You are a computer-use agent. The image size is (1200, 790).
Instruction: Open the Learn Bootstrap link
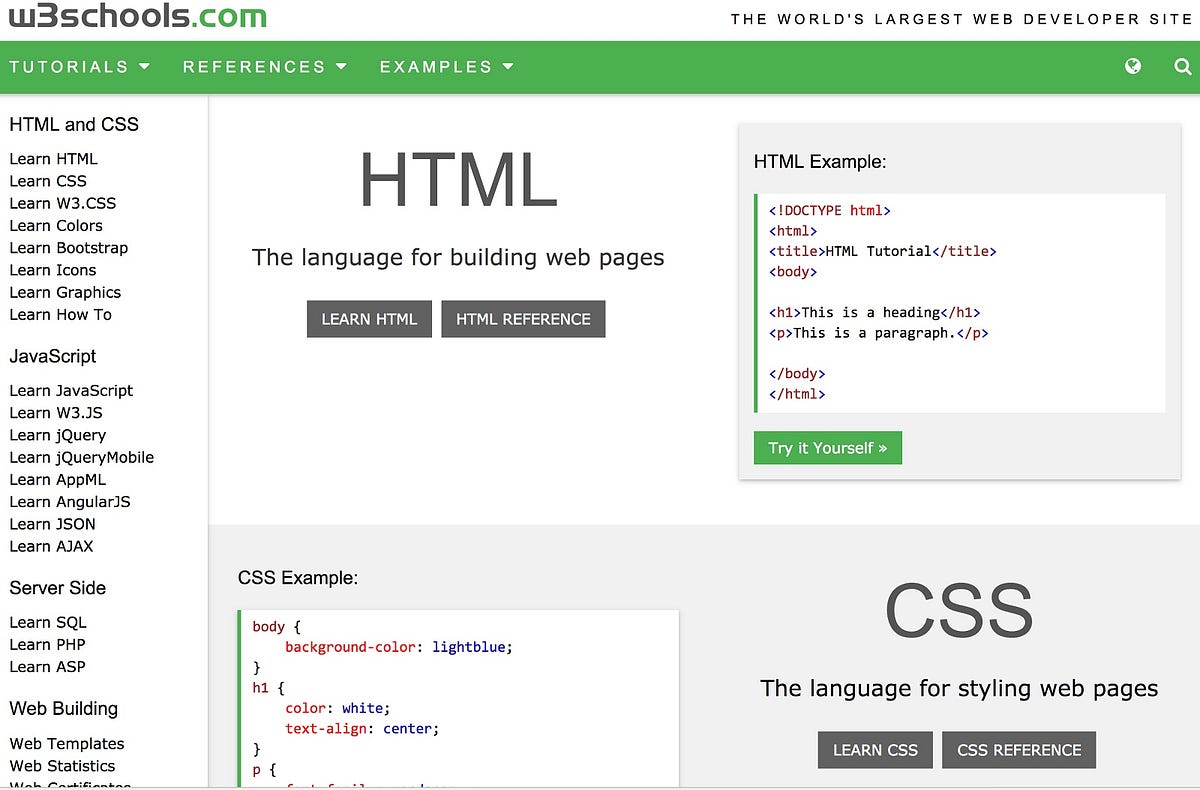click(68, 247)
